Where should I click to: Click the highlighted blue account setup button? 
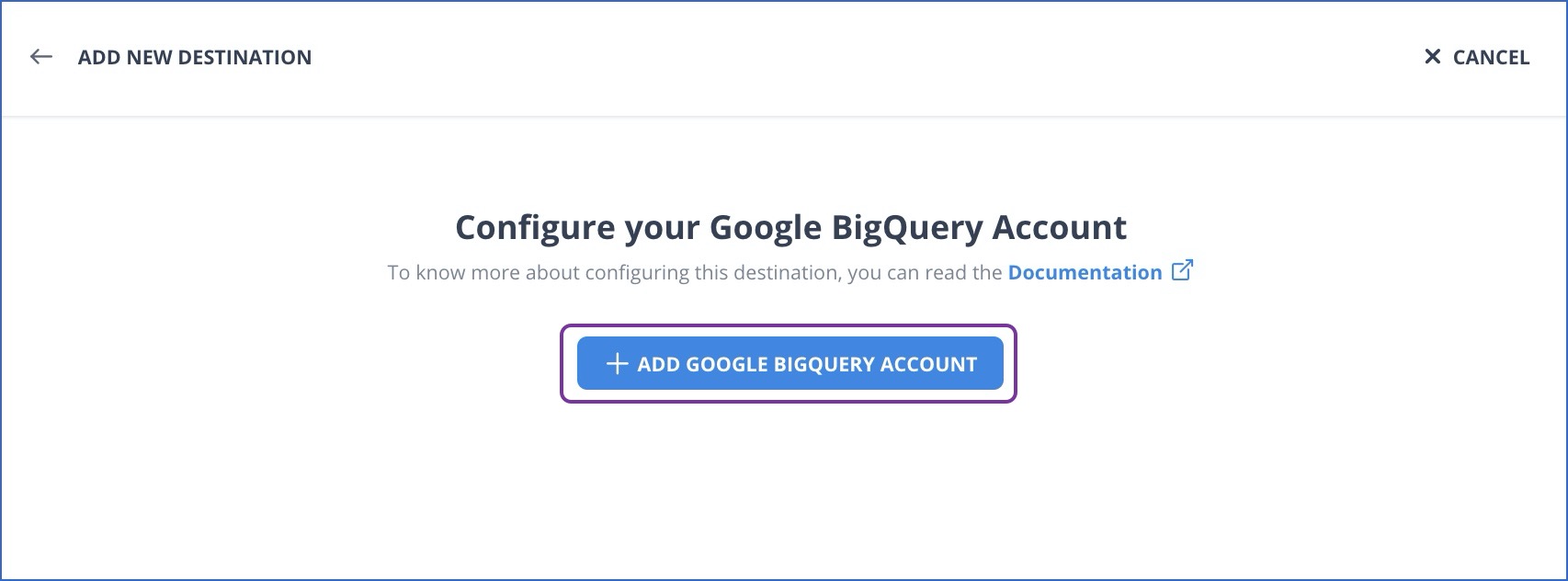[790, 363]
